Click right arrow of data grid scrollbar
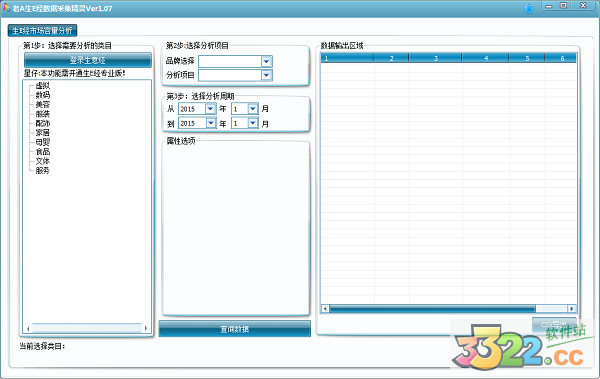The height and width of the screenshot is (379, 600). (572, 309)
